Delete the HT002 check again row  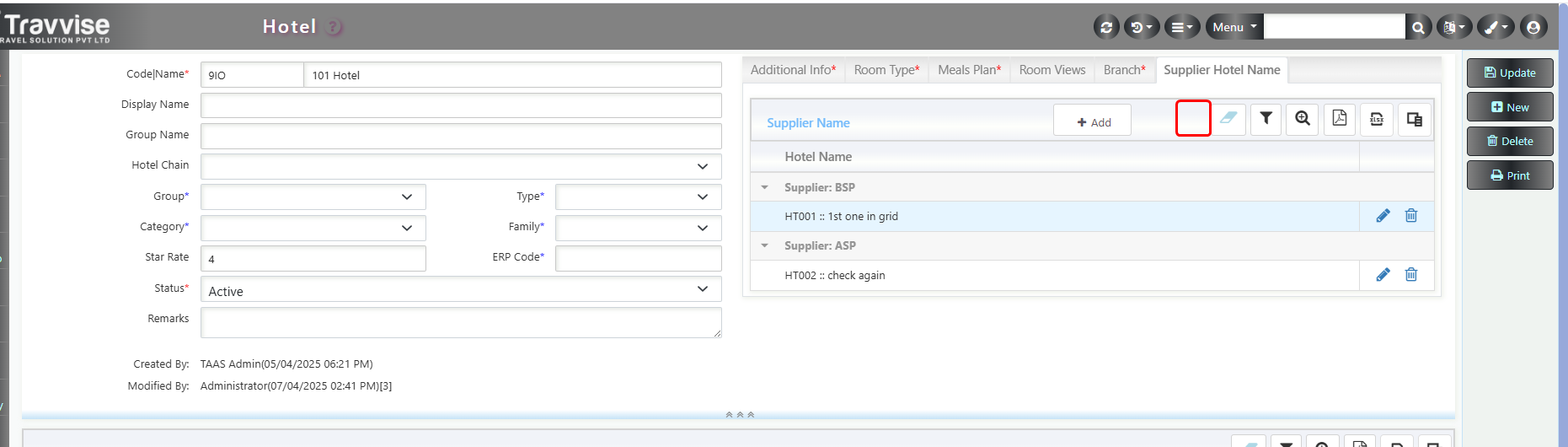(1411, 275)
